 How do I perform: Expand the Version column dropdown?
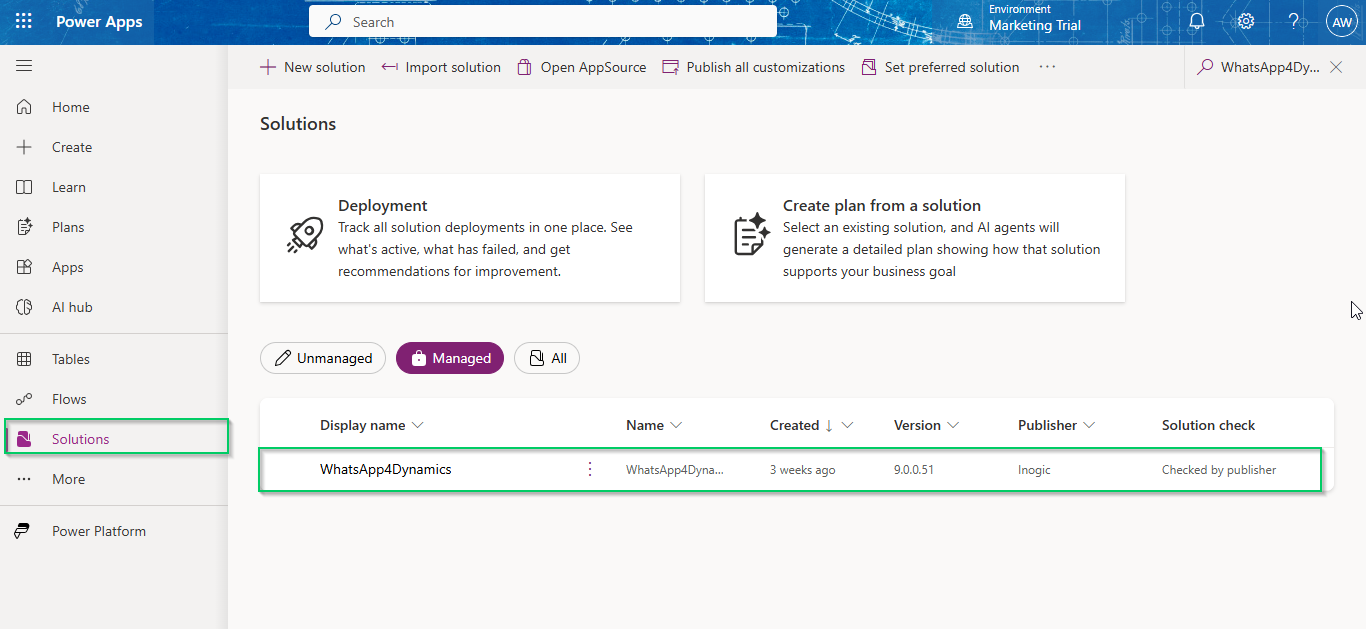(x=953, y=425)
